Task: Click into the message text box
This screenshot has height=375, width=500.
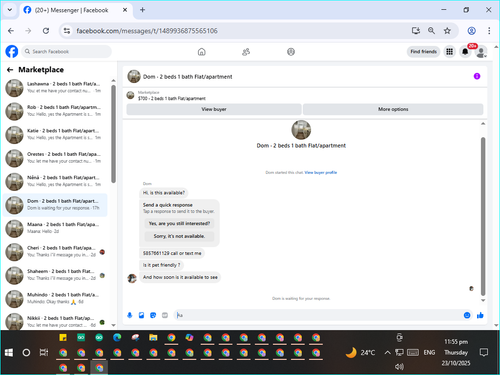Action: (318, 315)
